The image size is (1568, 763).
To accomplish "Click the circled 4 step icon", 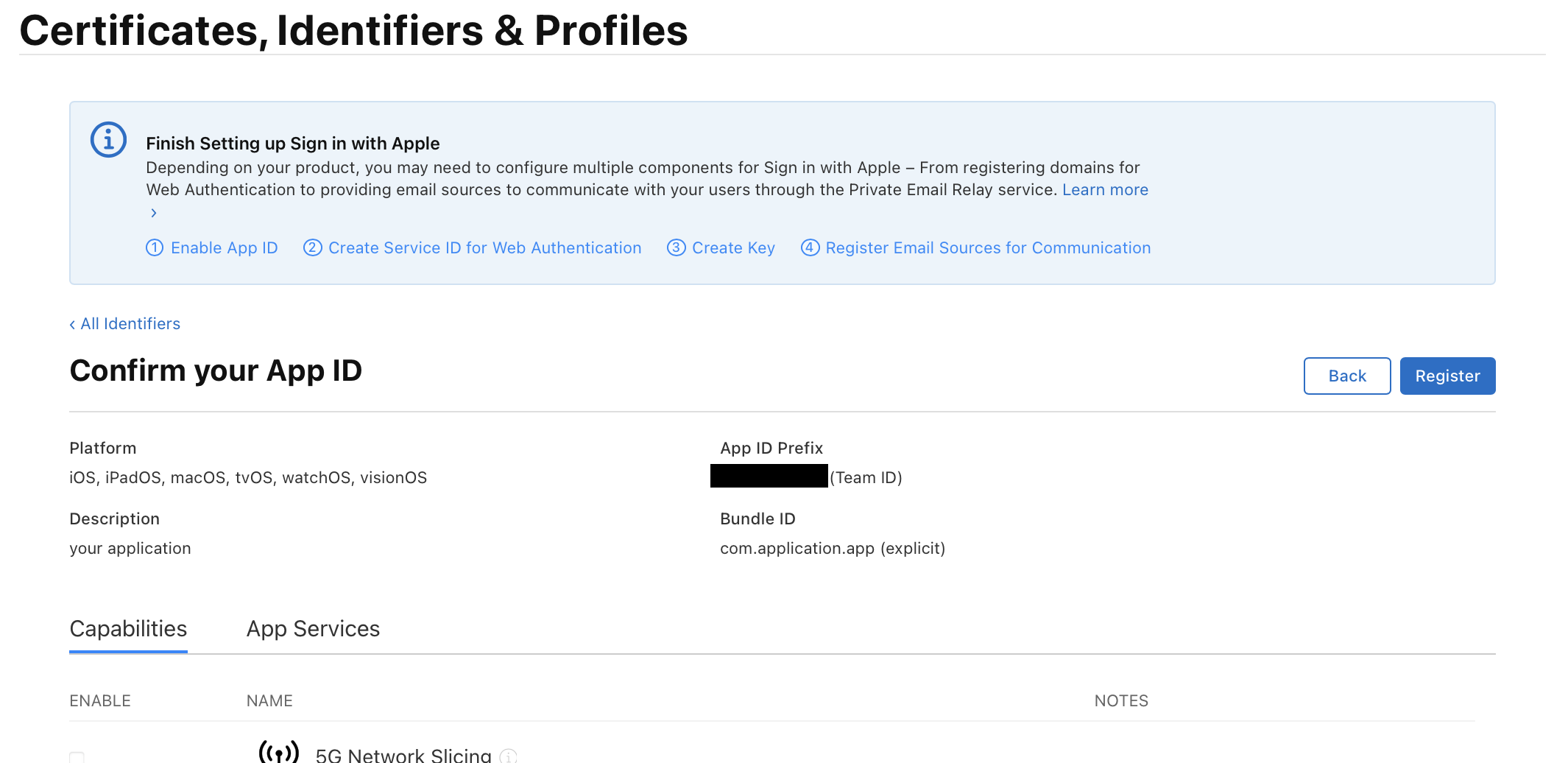I will click(810, 248).
